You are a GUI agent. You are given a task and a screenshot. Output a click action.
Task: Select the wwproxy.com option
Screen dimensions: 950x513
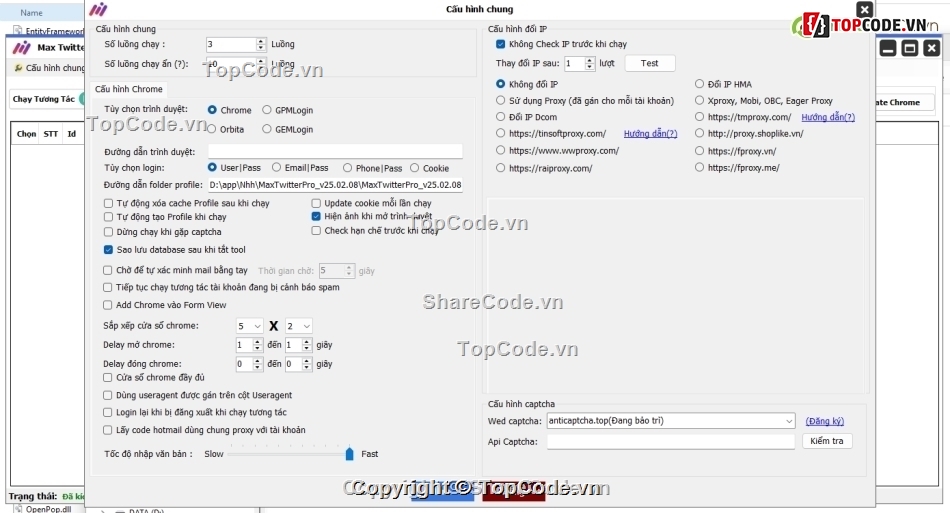click(x=500, y=150)
